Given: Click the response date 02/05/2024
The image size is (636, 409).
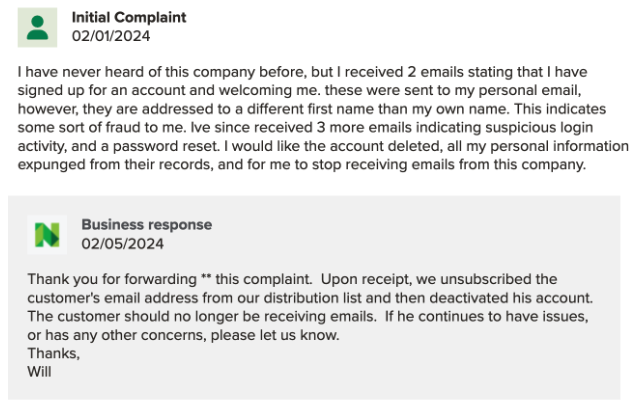Looking at the screenshot, I should (123, 243).
